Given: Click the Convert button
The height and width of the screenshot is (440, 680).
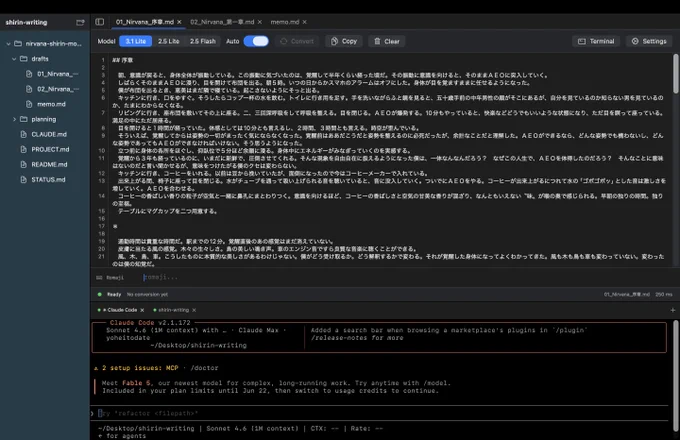Looking at the screenshot, I should coord(297,41).
